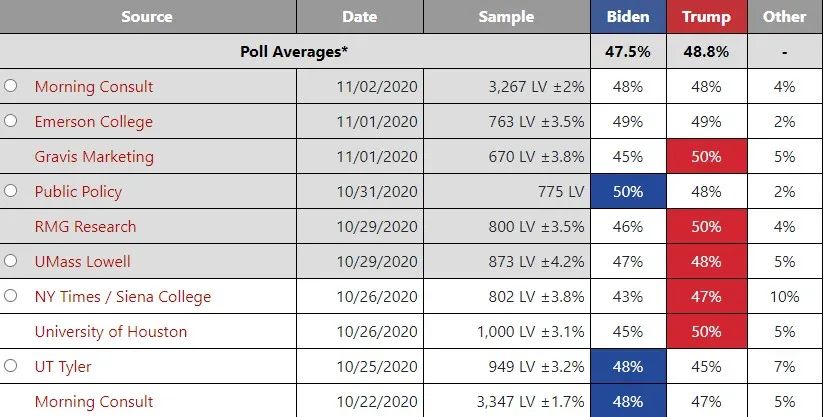Screen dimensions: 824x417
Task: Click the Date column header
Action: click(360, 17)
